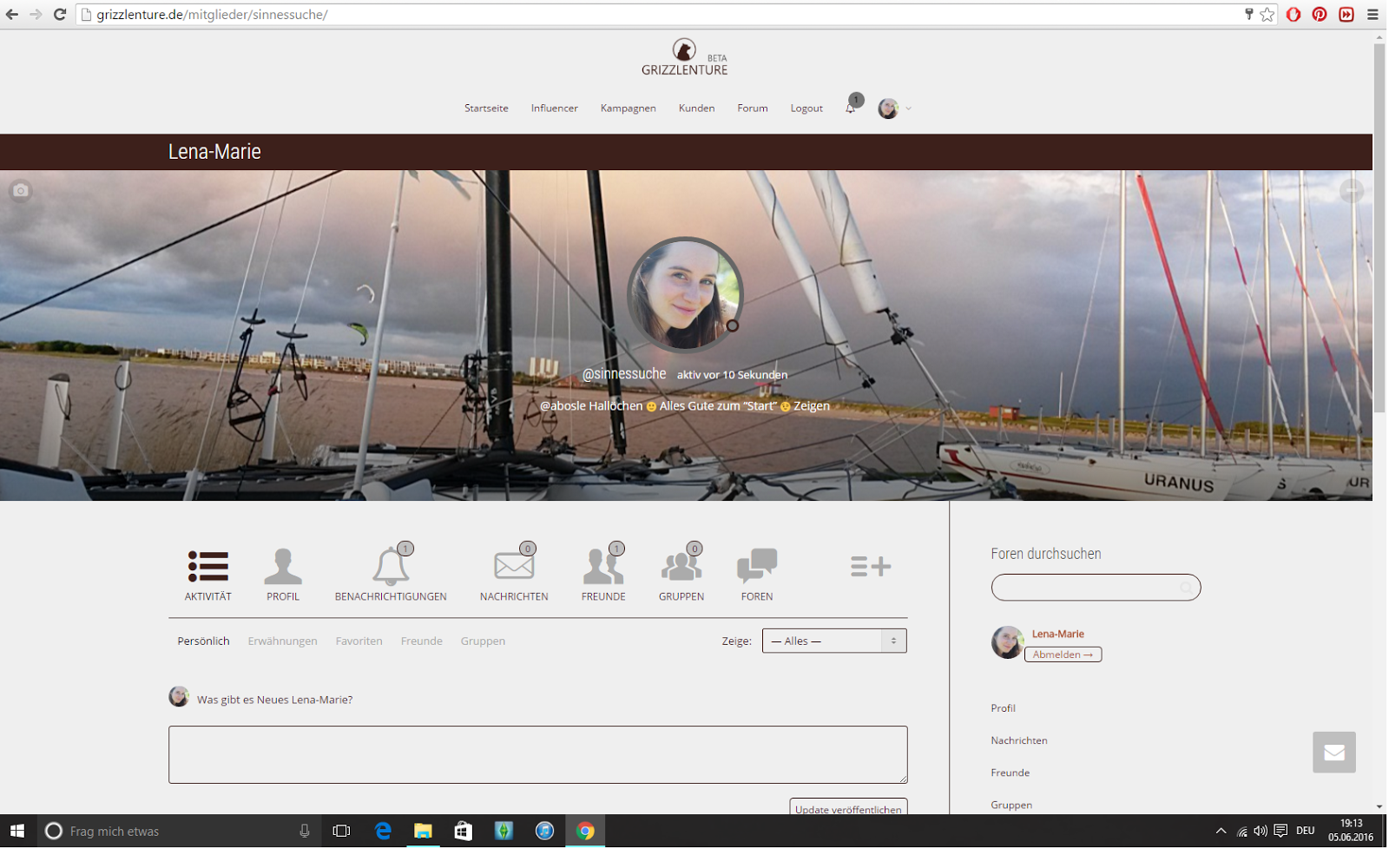Click the add-list plus icon
Screen dimensions: 1389x868
click(871, 567)
